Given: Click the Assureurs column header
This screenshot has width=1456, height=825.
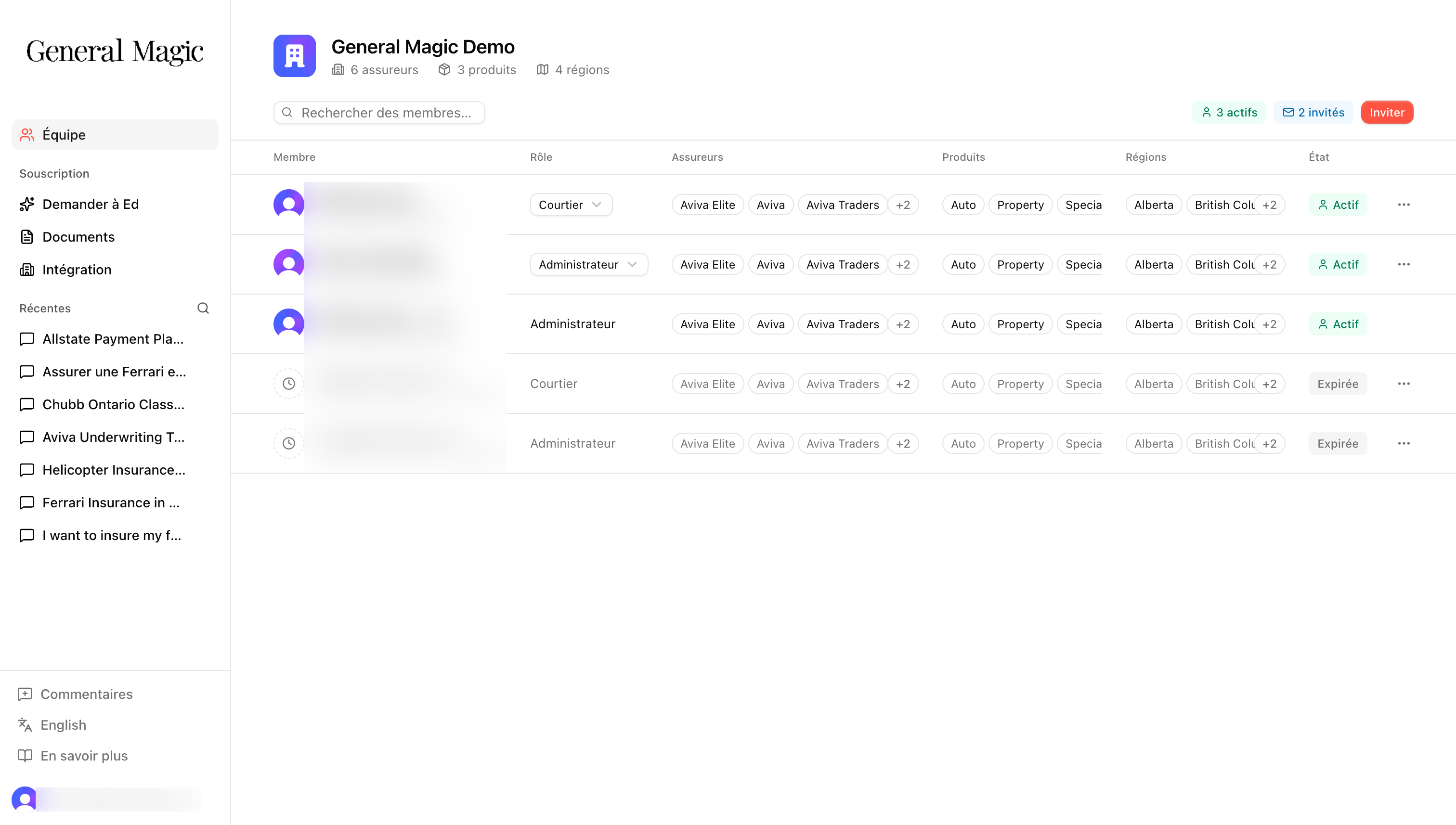Looking at the screenshot, I should tap(697, 157).
